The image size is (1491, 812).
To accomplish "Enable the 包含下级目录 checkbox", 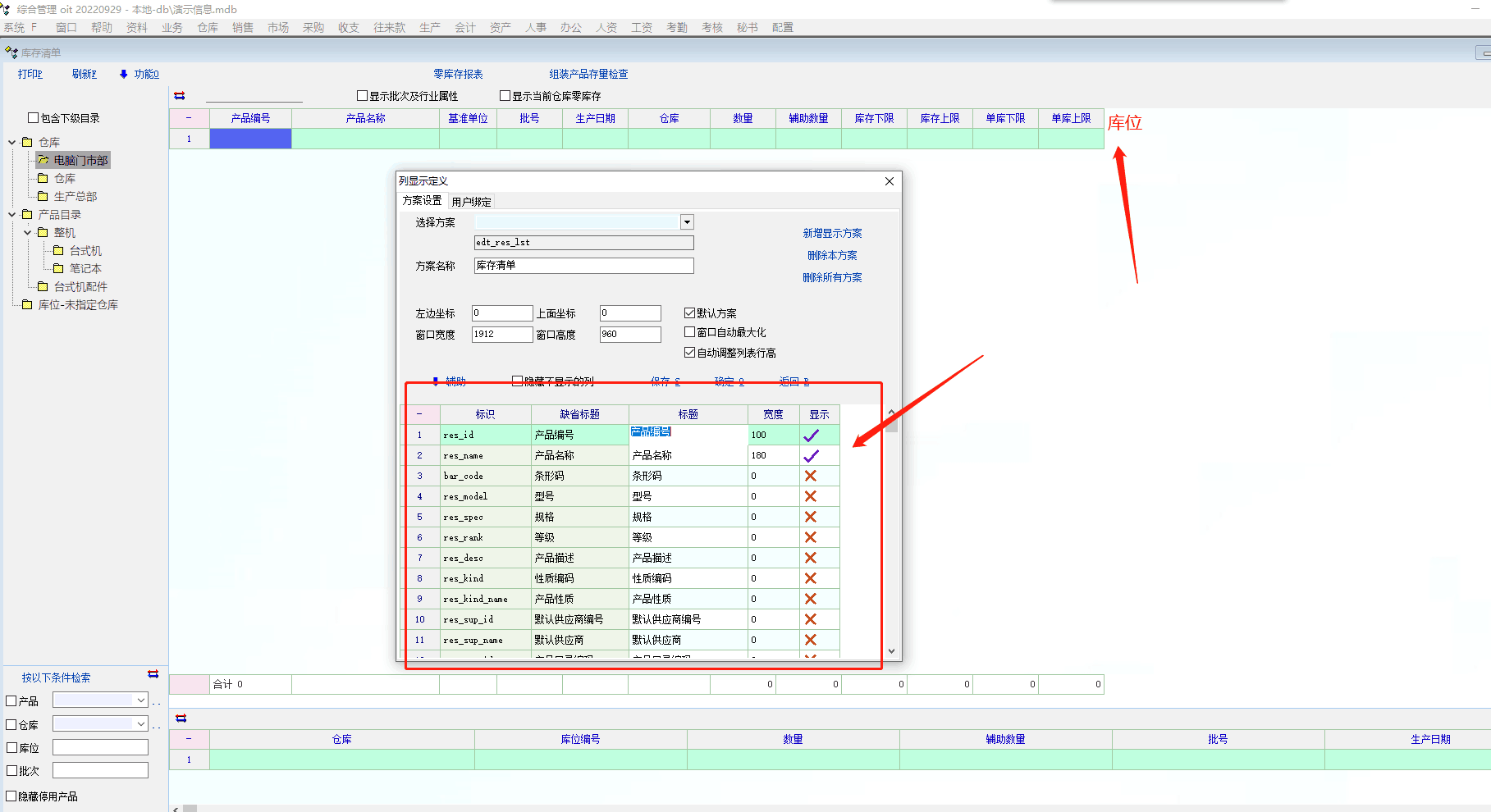I will (x=34, y=118).
